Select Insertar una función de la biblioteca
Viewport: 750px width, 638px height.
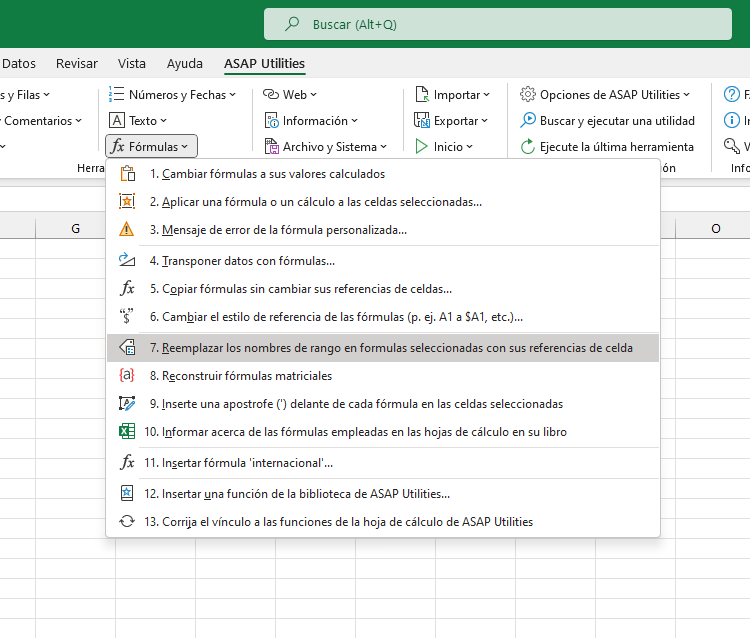[383, 494]
